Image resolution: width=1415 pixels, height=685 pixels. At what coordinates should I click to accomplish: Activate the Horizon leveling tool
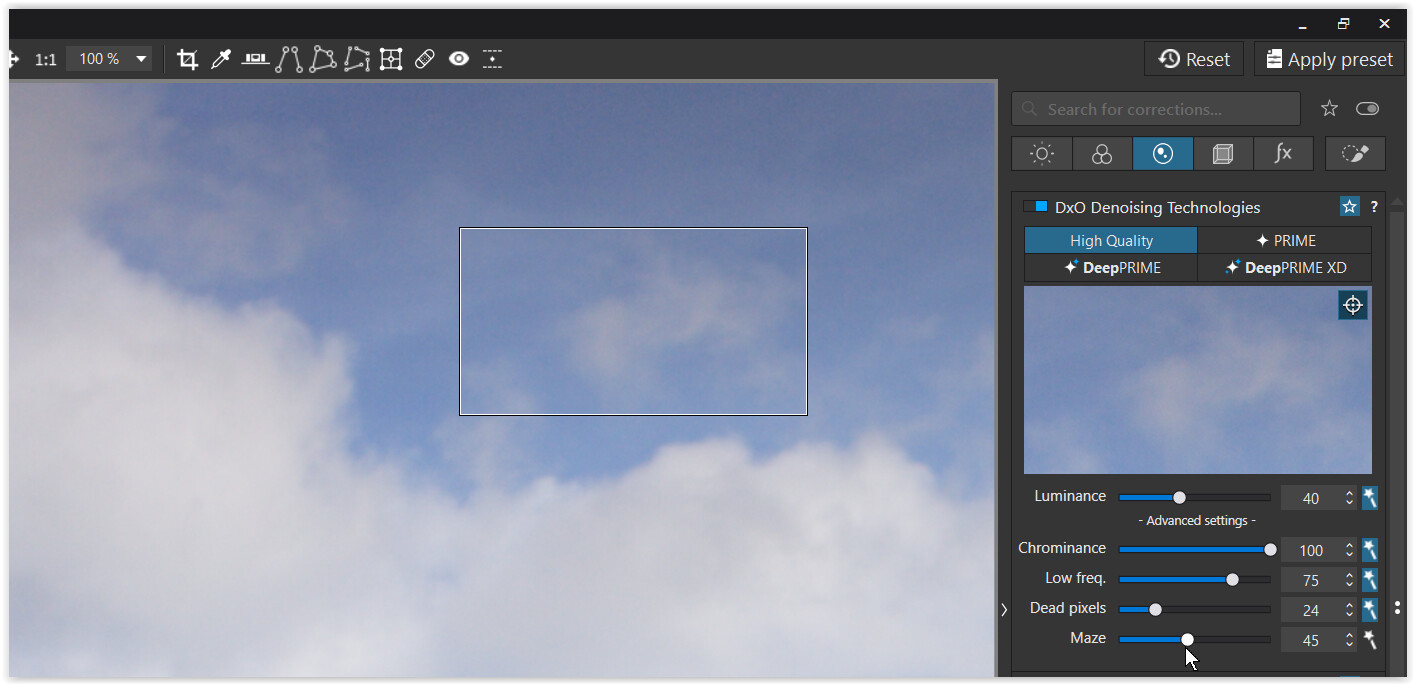pos(255,59)
